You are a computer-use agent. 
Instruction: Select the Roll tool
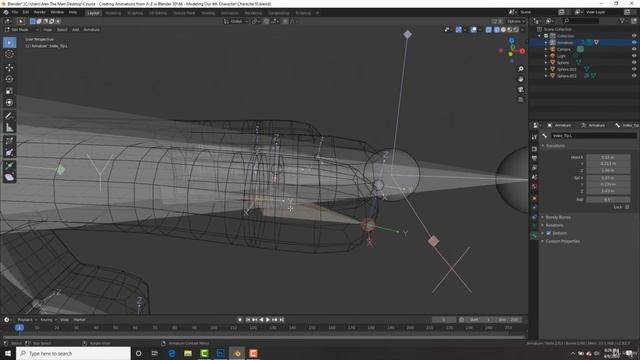click(x=9, y=141)
